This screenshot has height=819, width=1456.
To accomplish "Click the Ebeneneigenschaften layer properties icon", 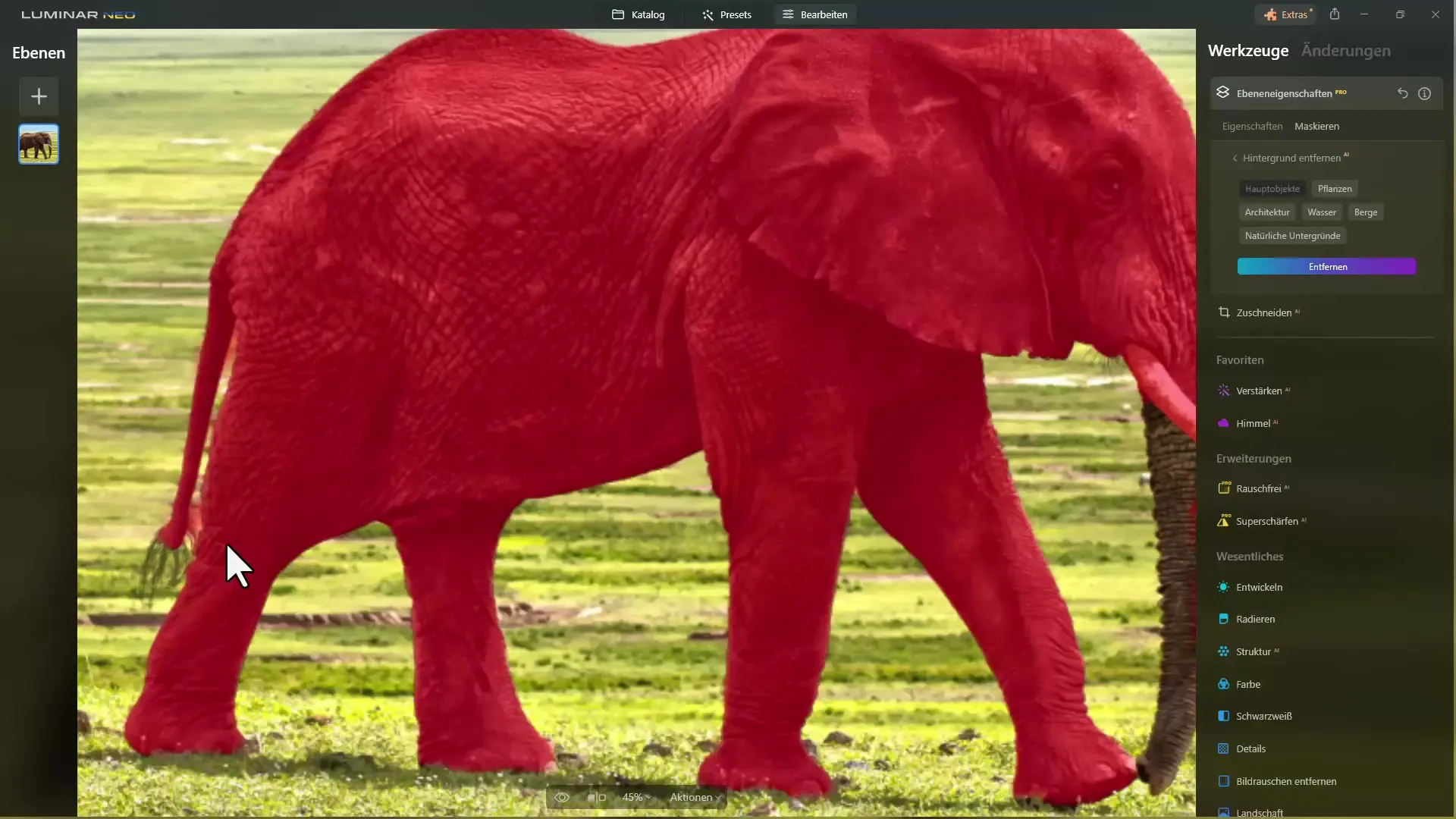I will click(x=1223, y=93).
